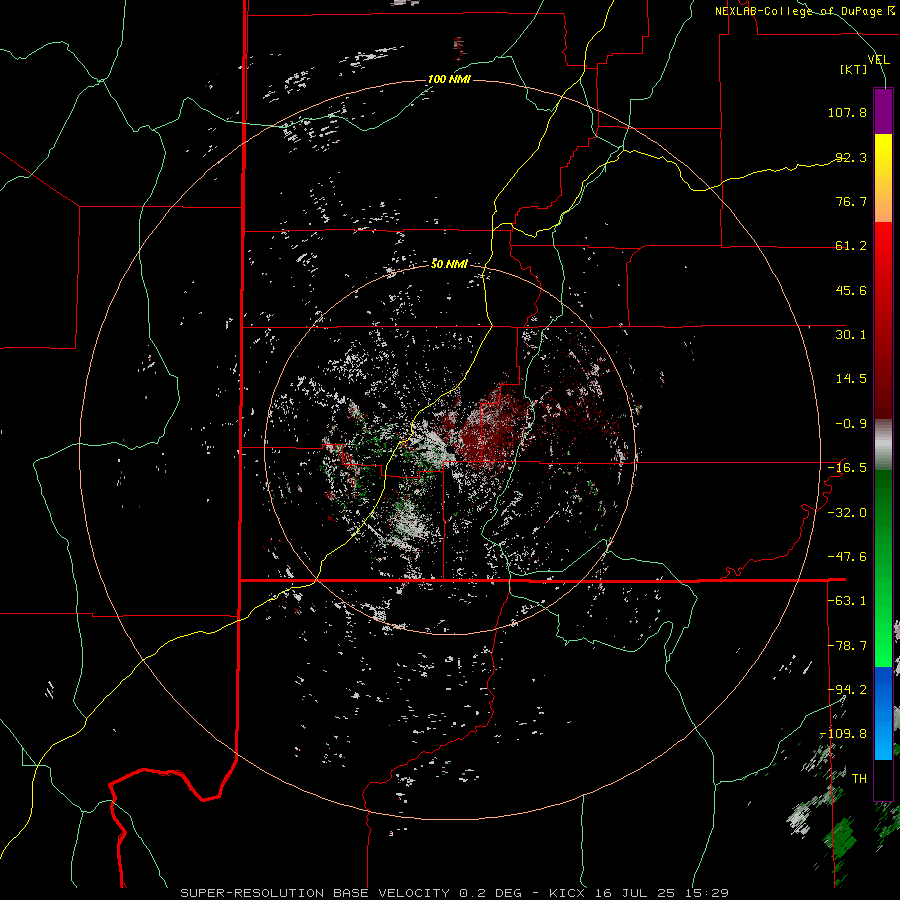Select the 76.7 velocity scale value
Viewport: 900px width, 900px height.
(x=851, y=201)
